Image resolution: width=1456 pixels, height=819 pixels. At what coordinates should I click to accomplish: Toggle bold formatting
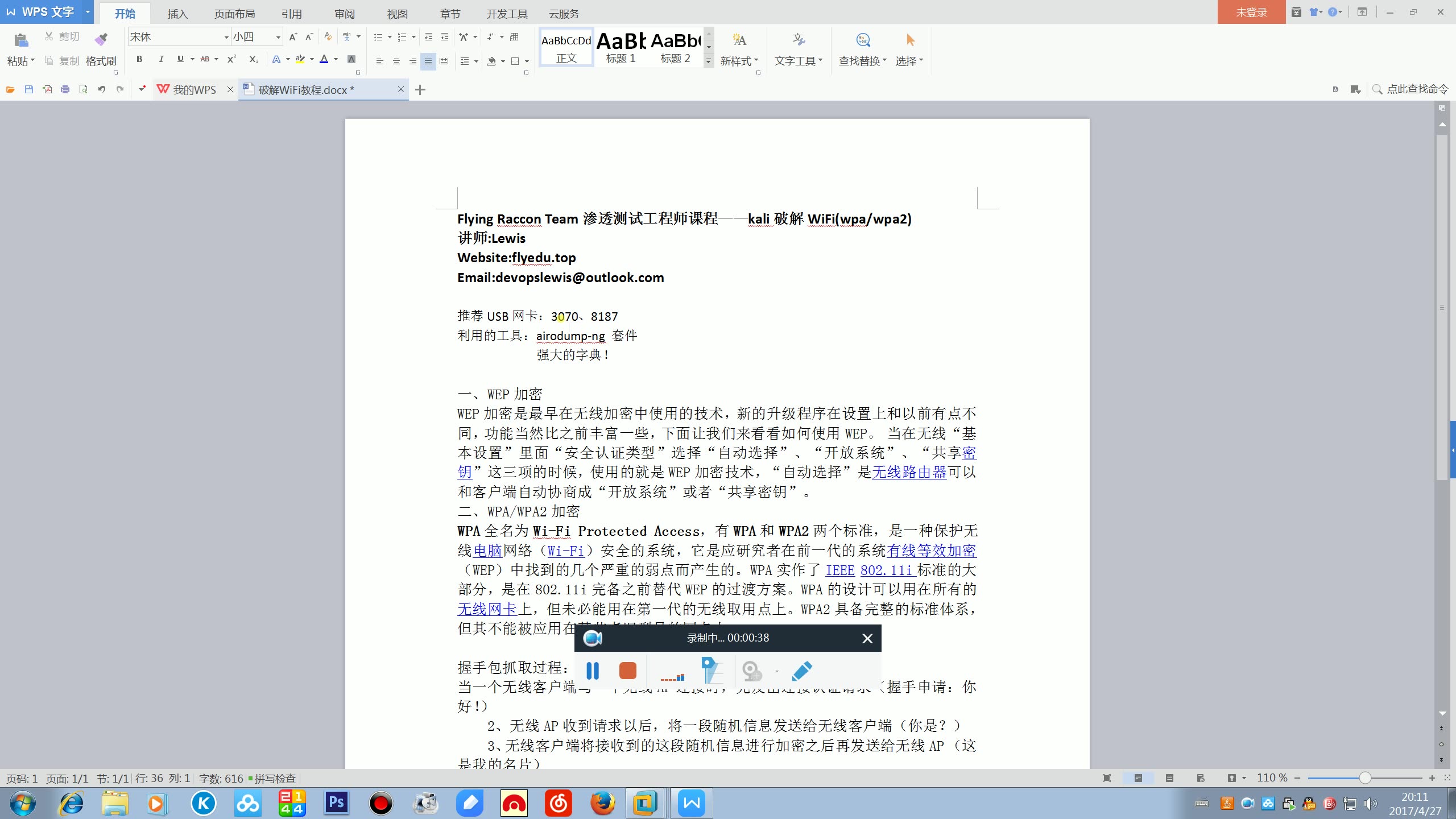pyautogui.click(x=139, y=59)
